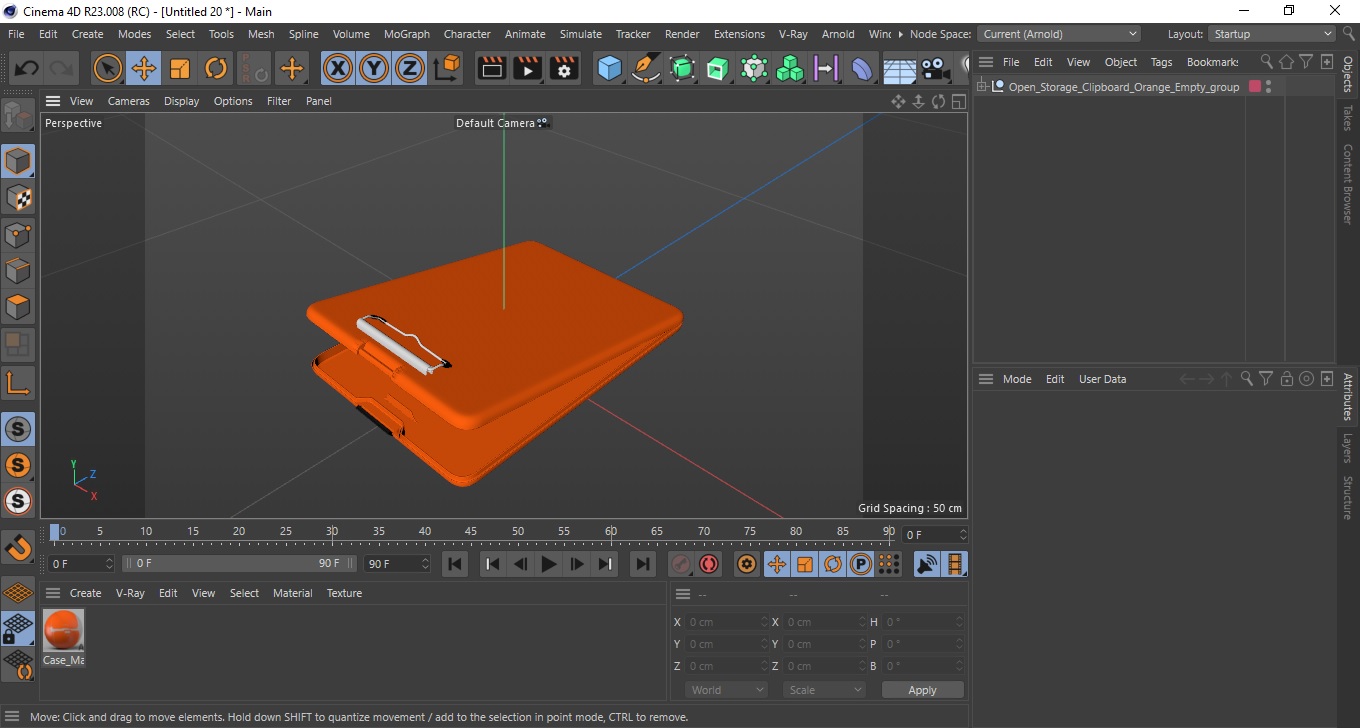
Task: Switch to Polygons mode
Action: (18, 307)
